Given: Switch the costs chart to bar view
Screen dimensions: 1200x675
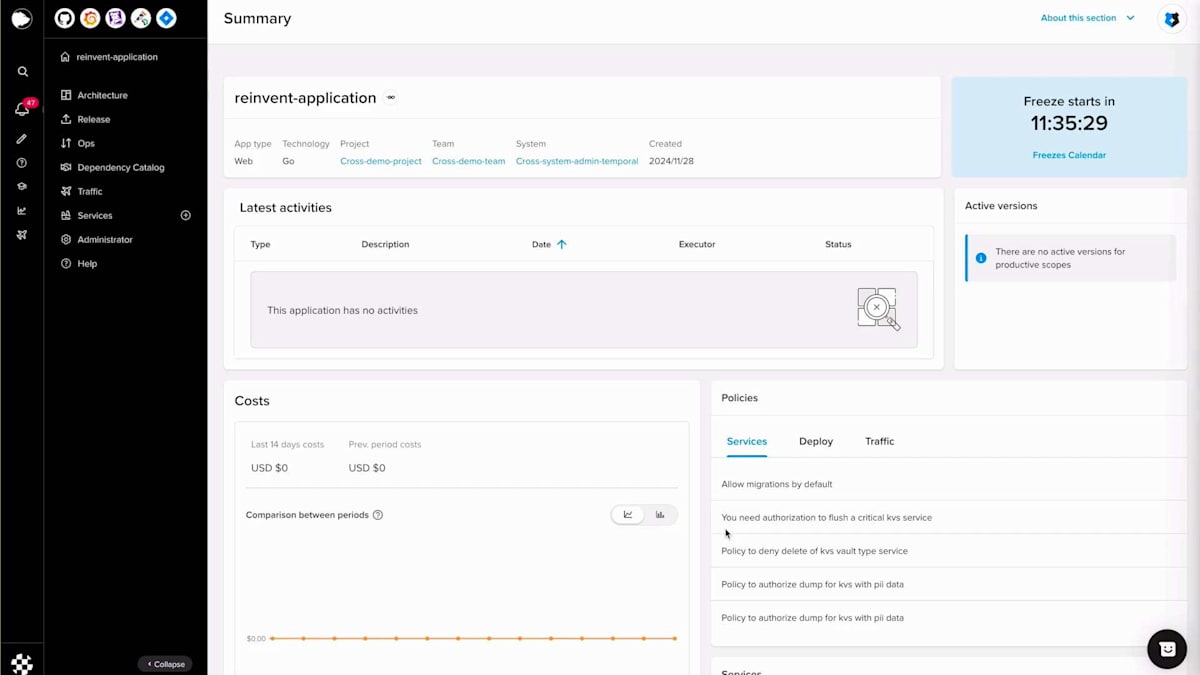Looking at the screenshot, I should pyautogui.click(x=660, y=515).
